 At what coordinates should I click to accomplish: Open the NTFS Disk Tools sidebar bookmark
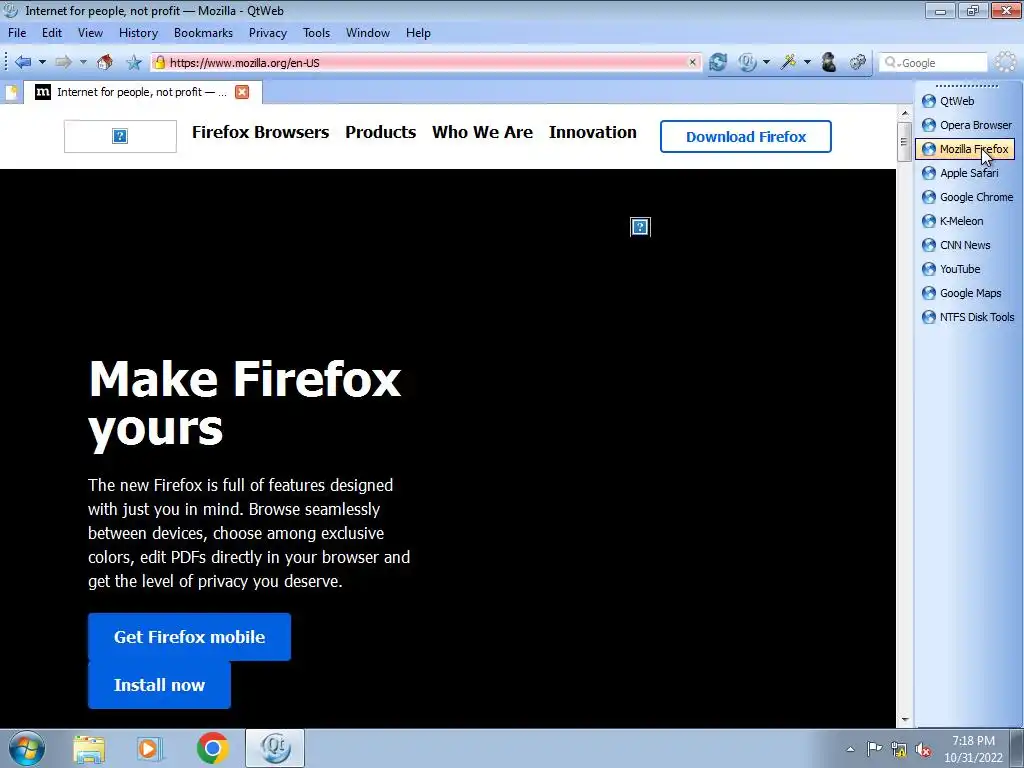coord(966,317)
